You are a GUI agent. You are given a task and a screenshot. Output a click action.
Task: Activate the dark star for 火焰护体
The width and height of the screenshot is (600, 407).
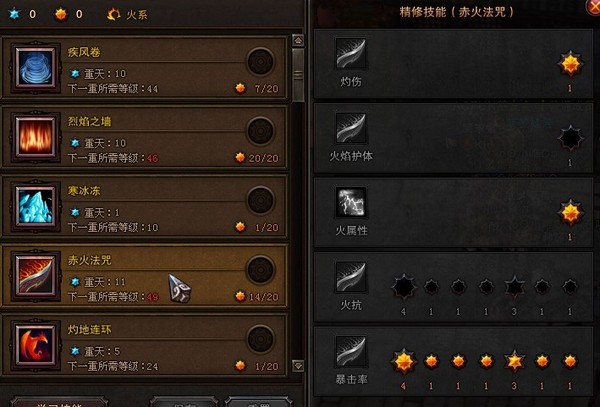tap(570, 138)
